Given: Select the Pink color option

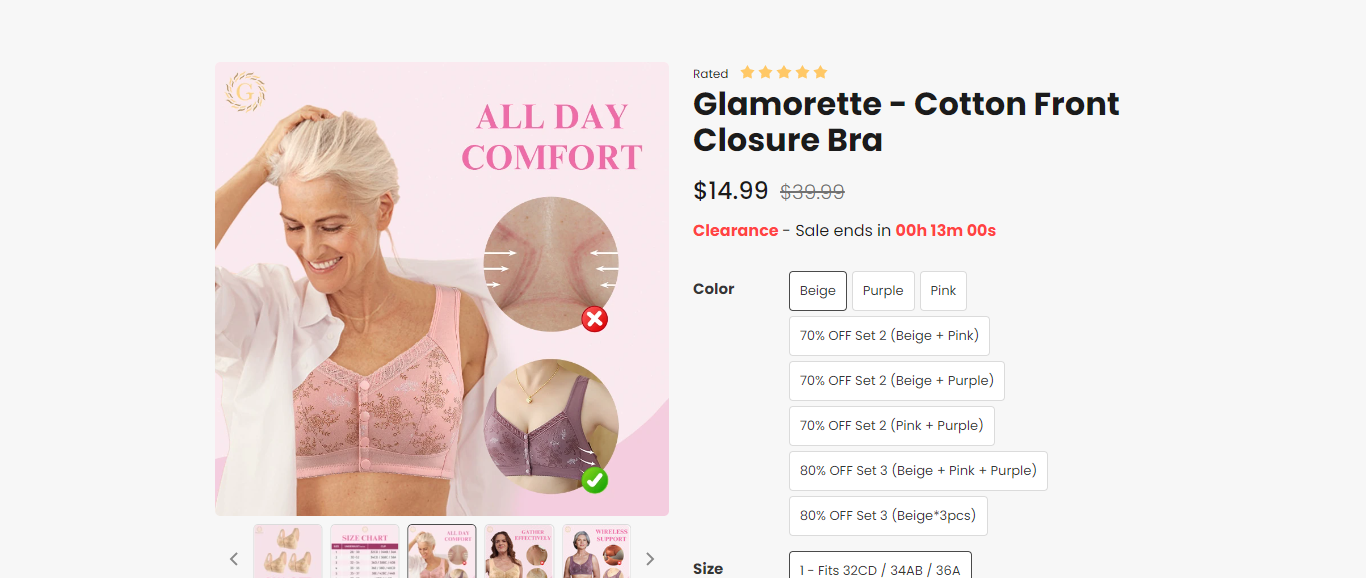Looking at the screenshot, I should click(x=943, y=290).
